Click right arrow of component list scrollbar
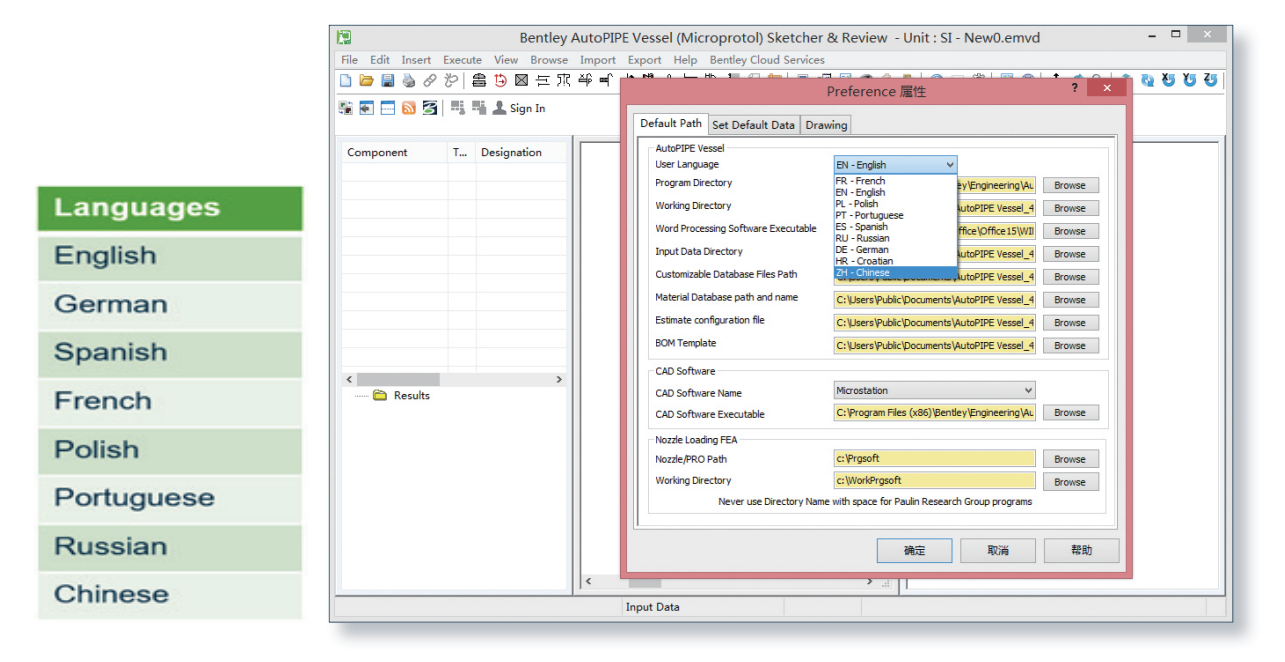The width and height of the screenshot is (1285, 662). pos(559,380)
